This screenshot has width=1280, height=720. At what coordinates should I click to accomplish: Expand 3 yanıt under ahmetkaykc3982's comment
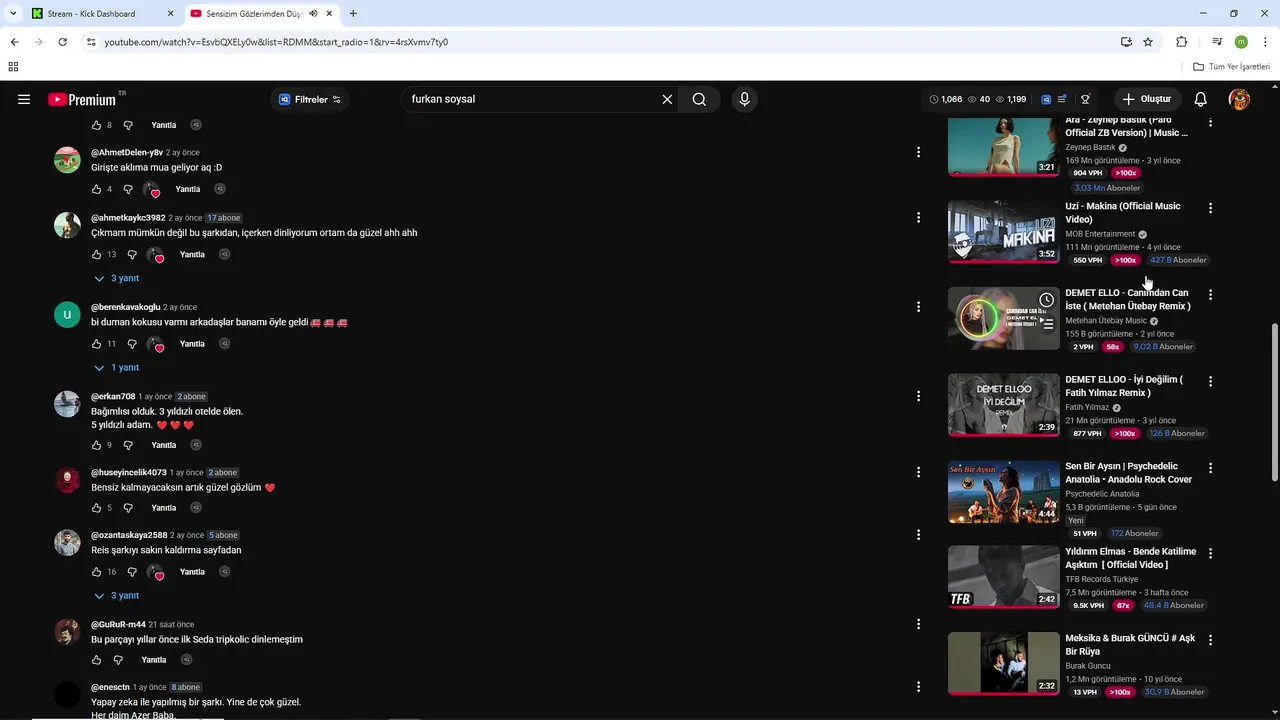[117, 278]
